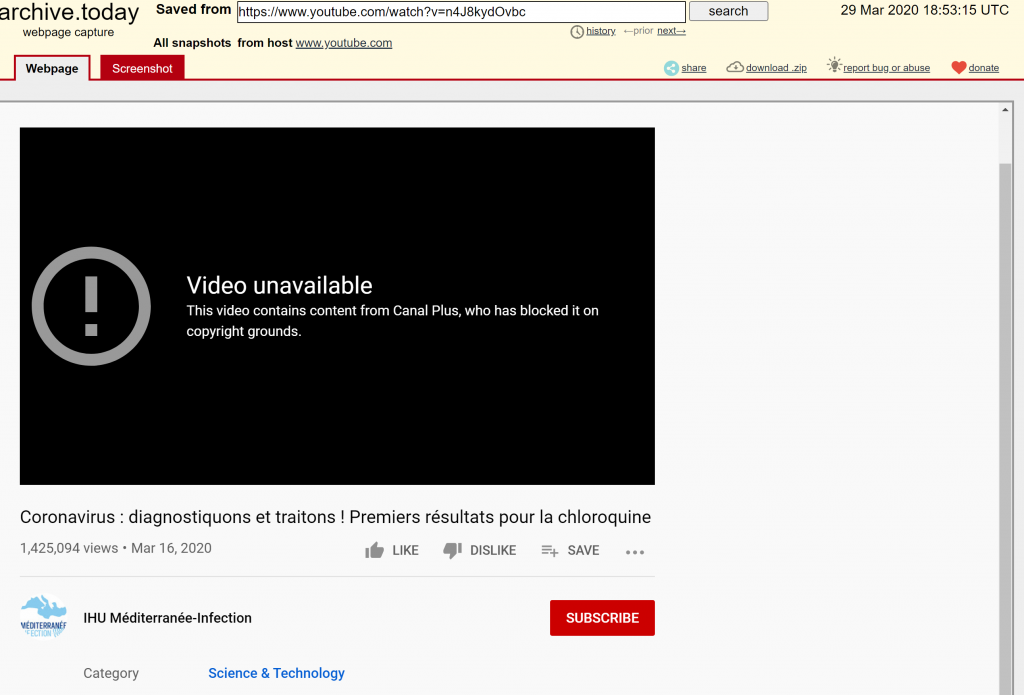Open the download .zip link
1024x695 pixels.
[x=776, y=68]
